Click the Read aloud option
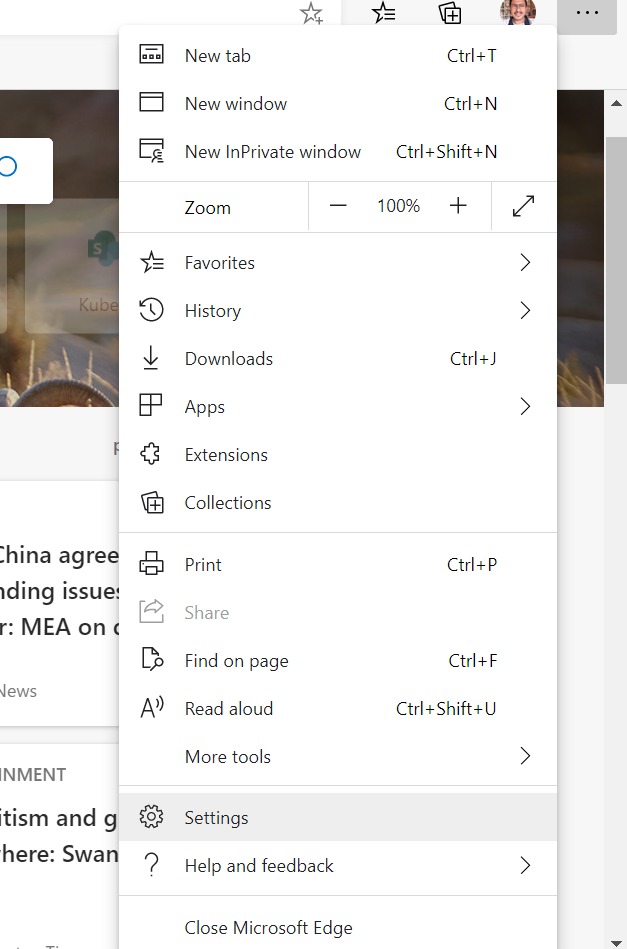 pyautogui.click(x=227, y=708)
